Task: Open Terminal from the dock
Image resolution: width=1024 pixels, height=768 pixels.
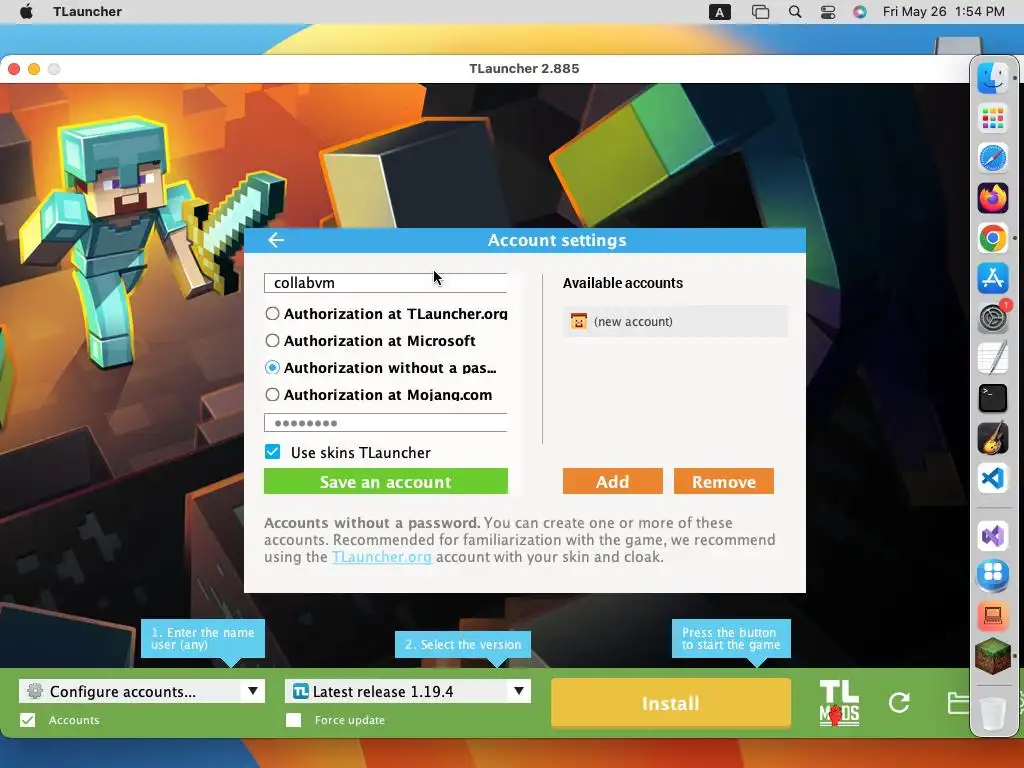Action: [x=993, y=398]
